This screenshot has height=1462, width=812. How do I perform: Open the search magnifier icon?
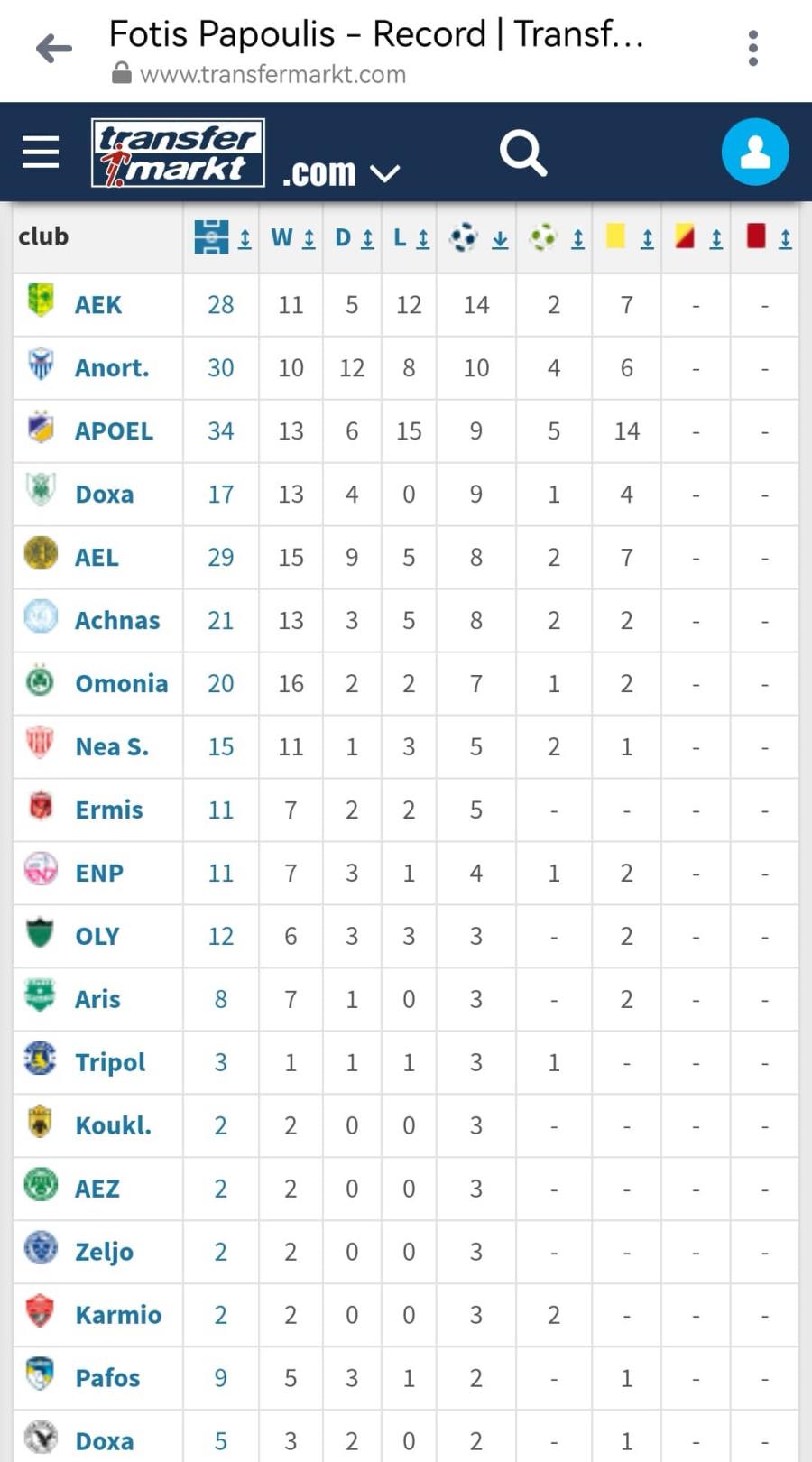pyautogui.click(x=523, y=153)
